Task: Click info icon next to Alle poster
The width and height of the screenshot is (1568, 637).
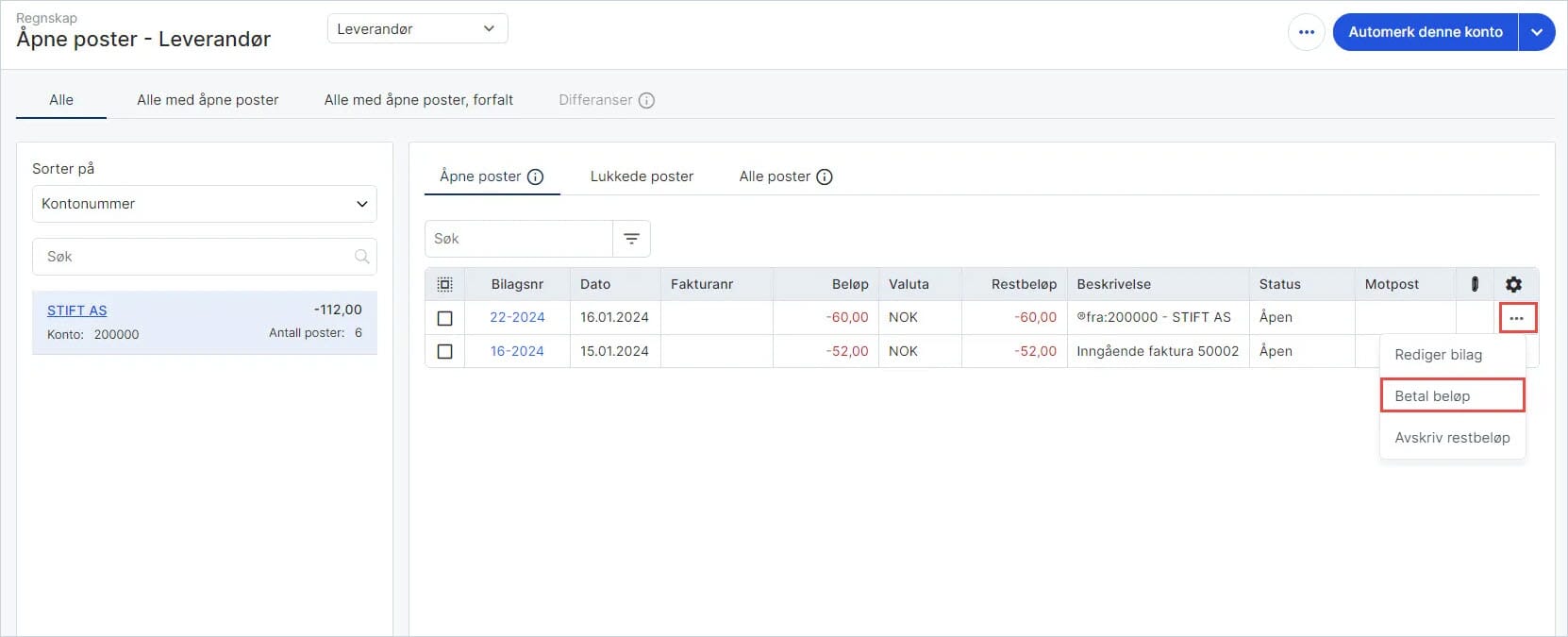Action: coord(824,176)
